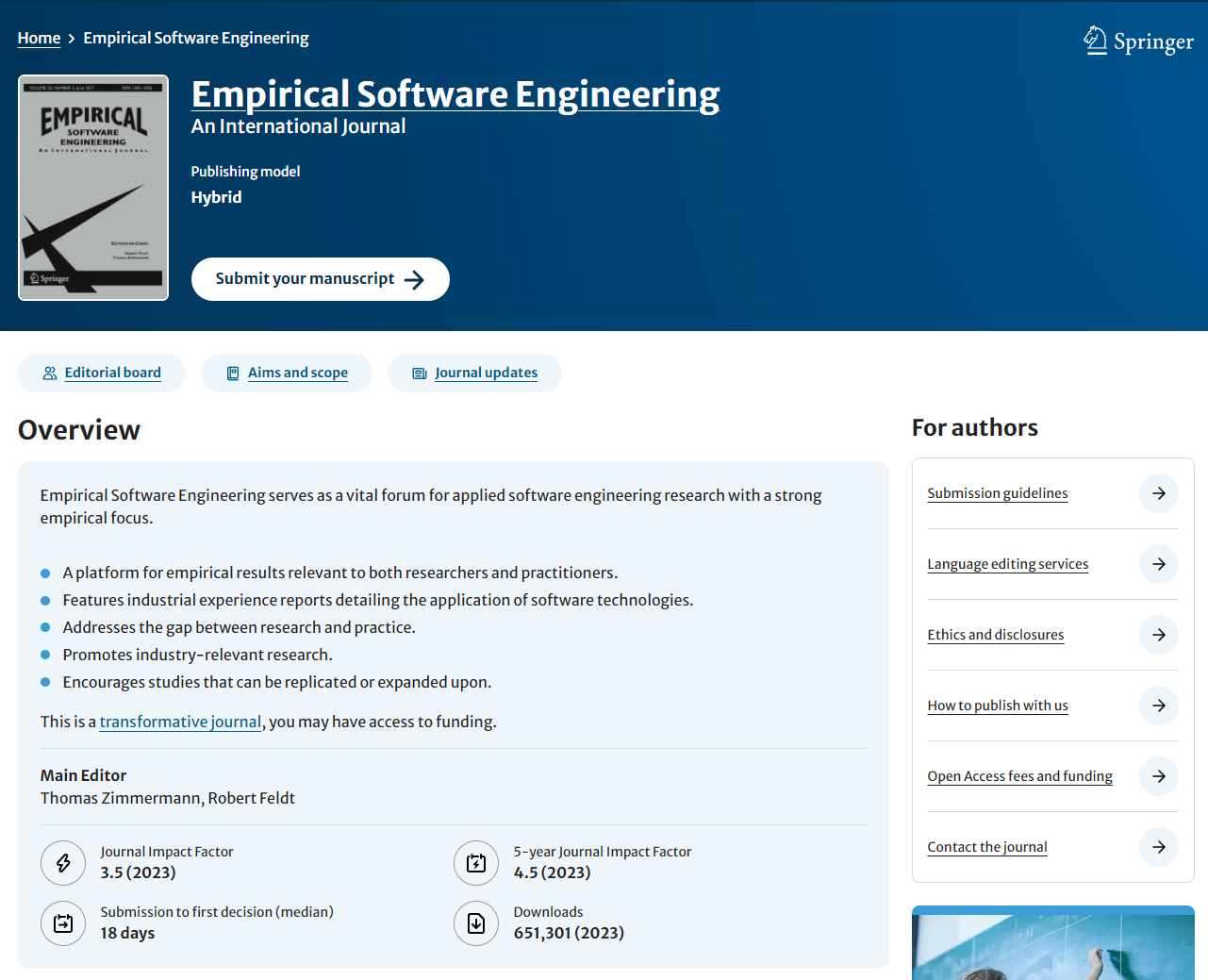Click the editor names Thomas Zimmermann, Robert Feldt
Screen dimensions: 1208x980
click(168, 798)
